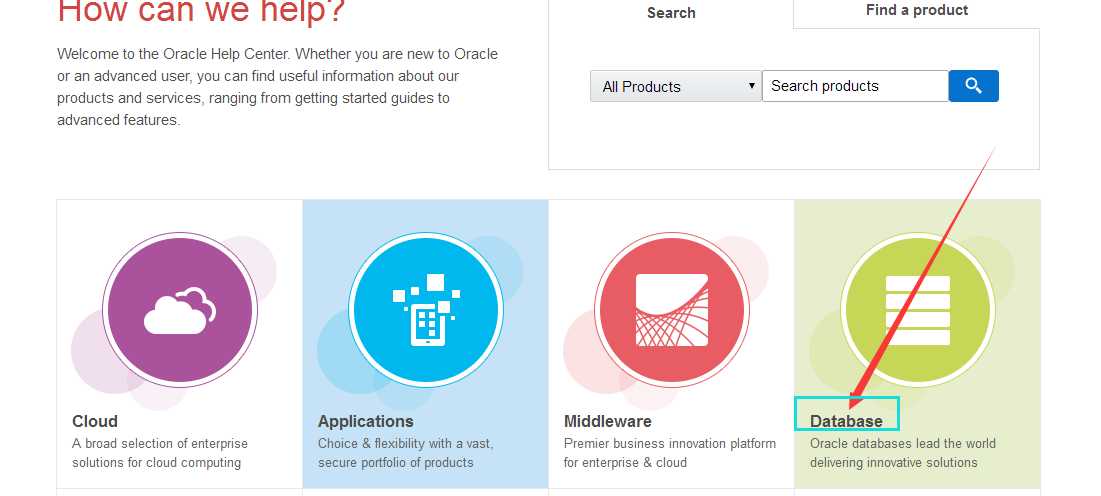Click the green Database circle icon
This screenshot has width=1101, height=496.
(917, 309)
